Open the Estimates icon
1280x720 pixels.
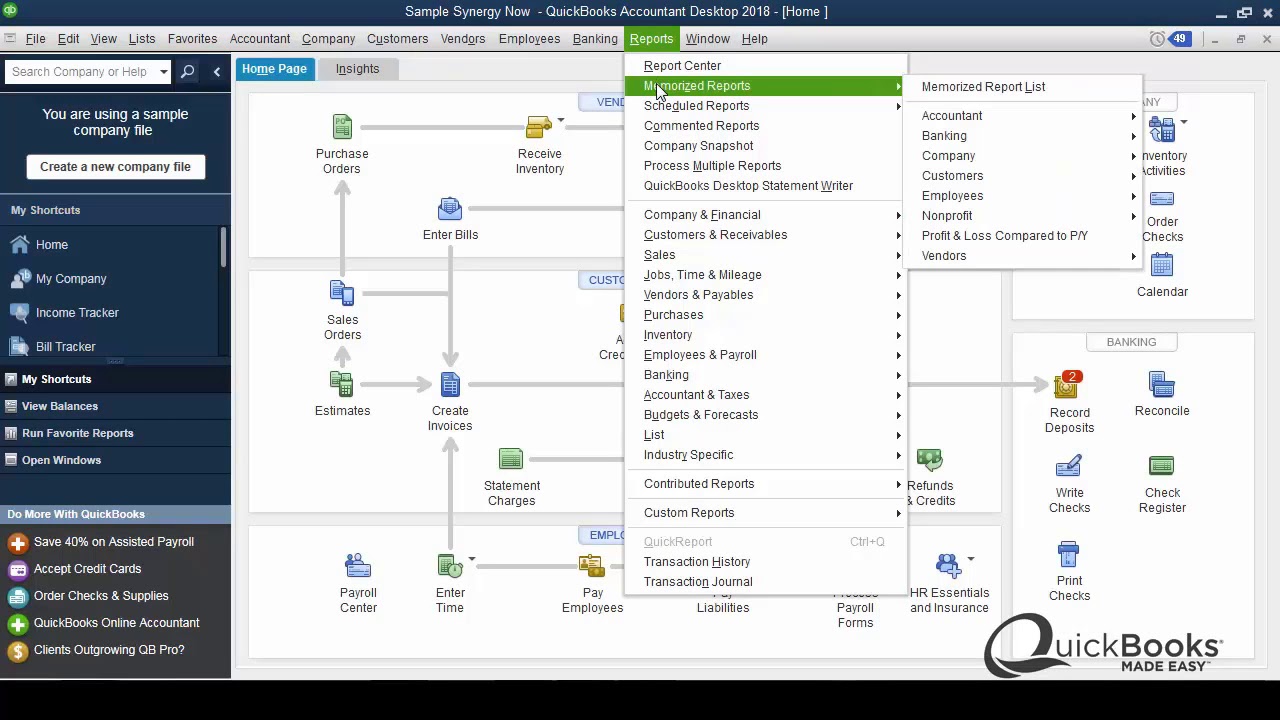click(342, 384)
